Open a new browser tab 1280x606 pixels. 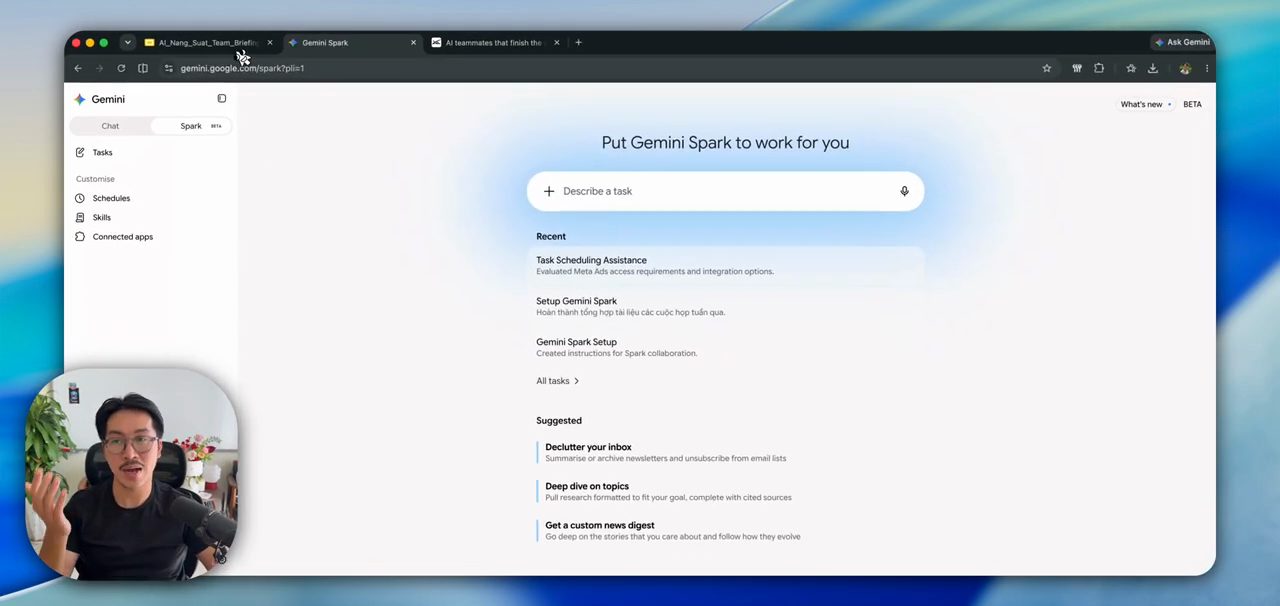(578, 42)
